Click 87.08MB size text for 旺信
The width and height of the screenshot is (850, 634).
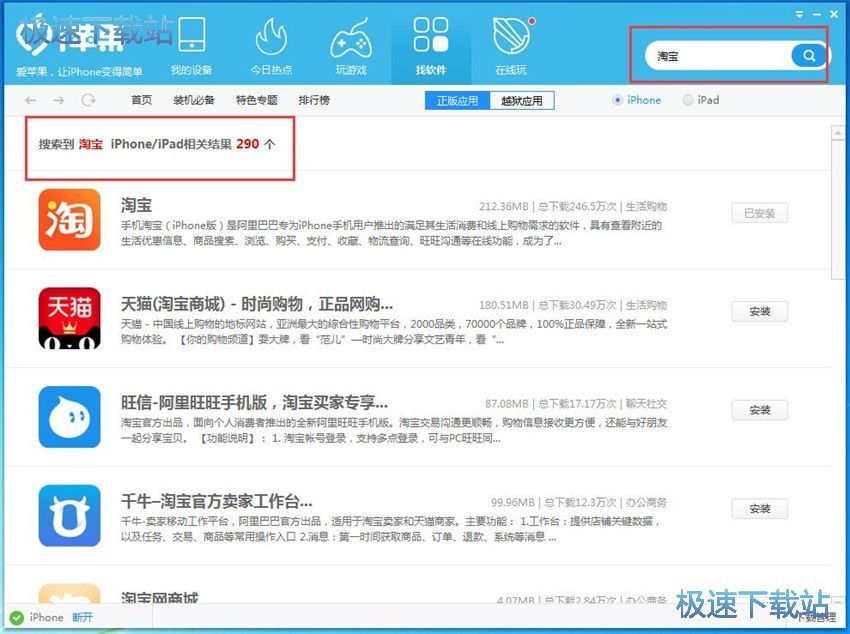tap(506, 404)
